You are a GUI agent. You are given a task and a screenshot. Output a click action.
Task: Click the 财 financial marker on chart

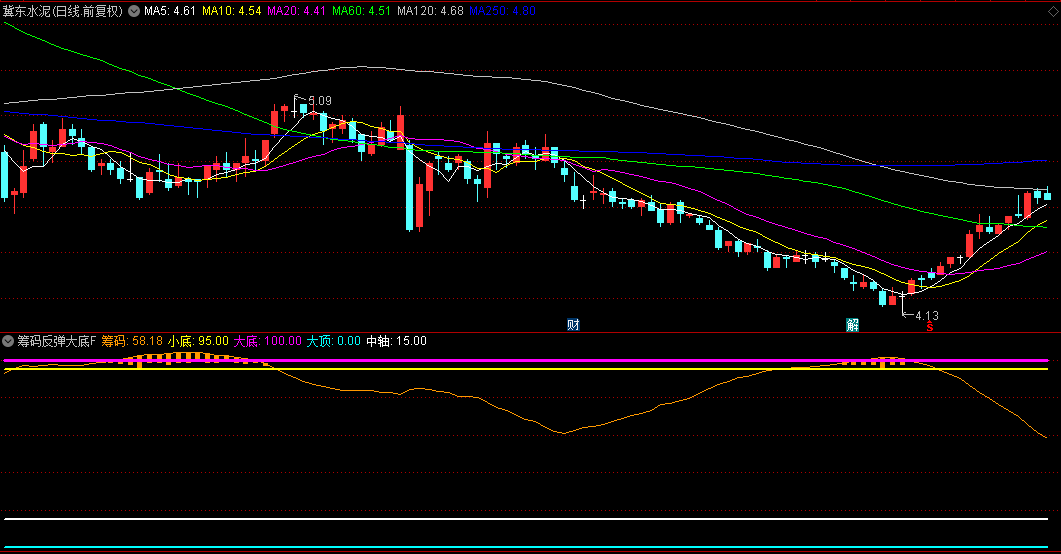(x=573, y=325)
